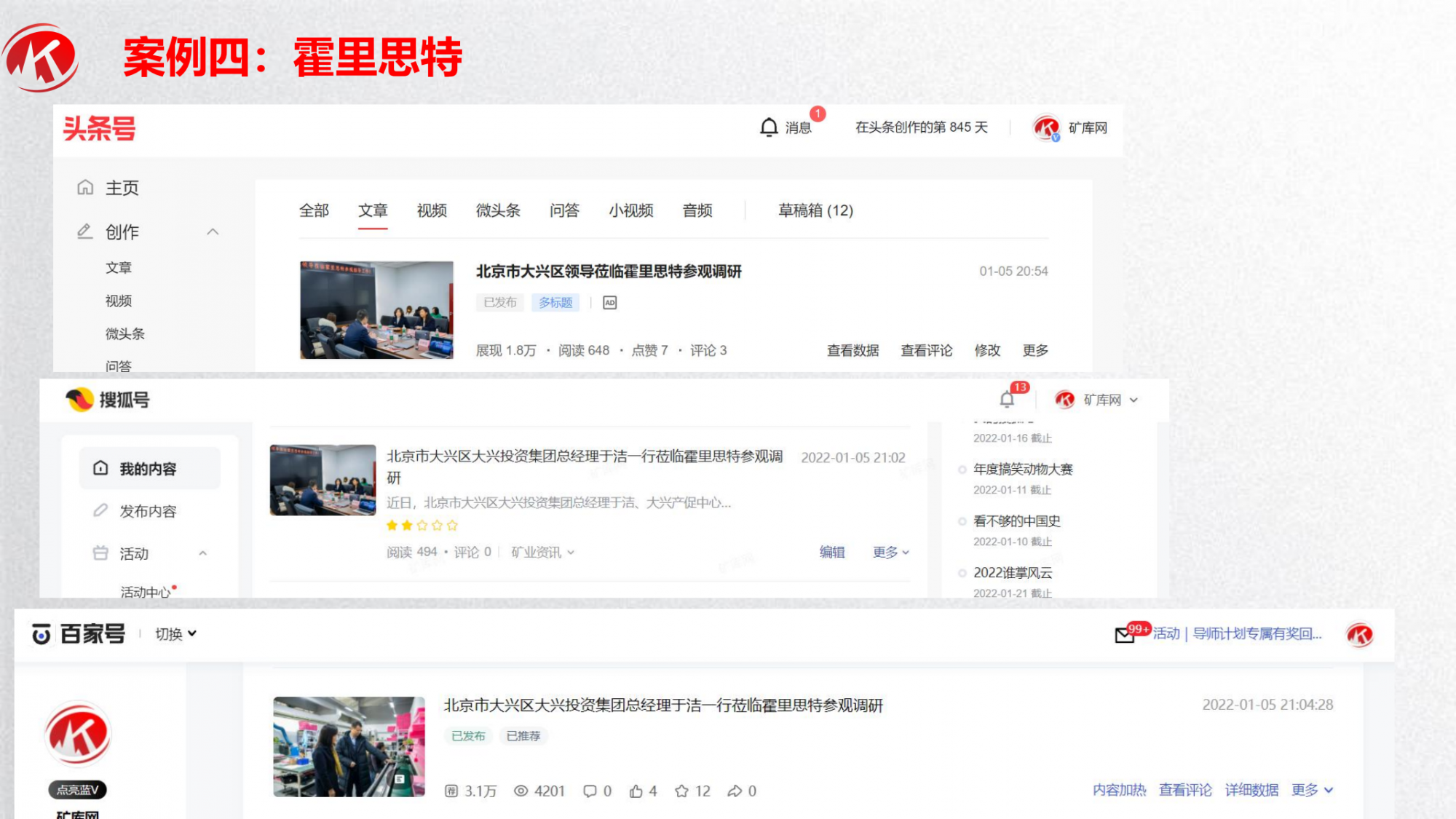Switch to the 问答 tab
Viewport: 1456px width, 819px height.
tap(564, 210)
